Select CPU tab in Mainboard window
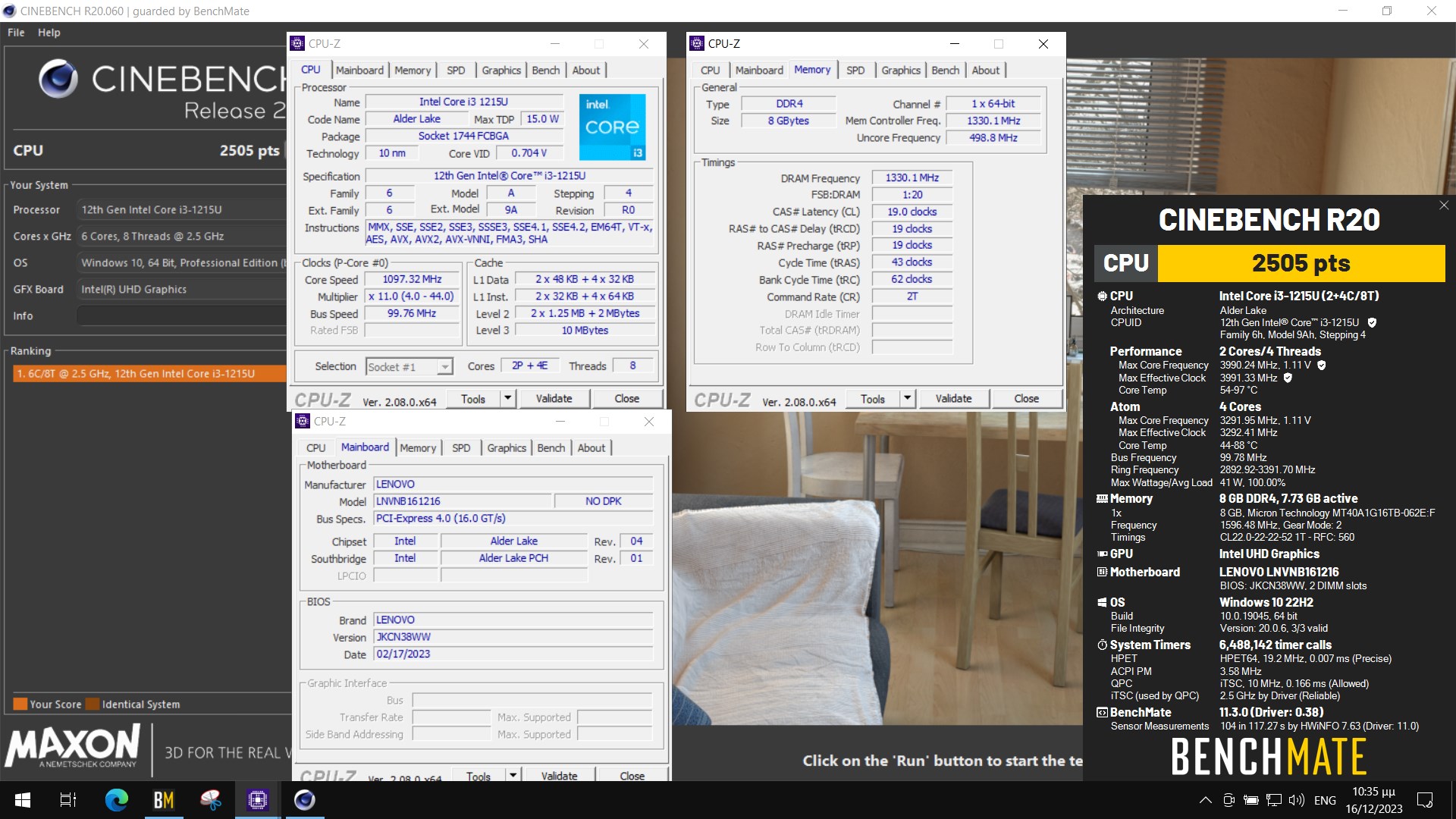This screenshot has height=819, width=1456. coord(316,447)
